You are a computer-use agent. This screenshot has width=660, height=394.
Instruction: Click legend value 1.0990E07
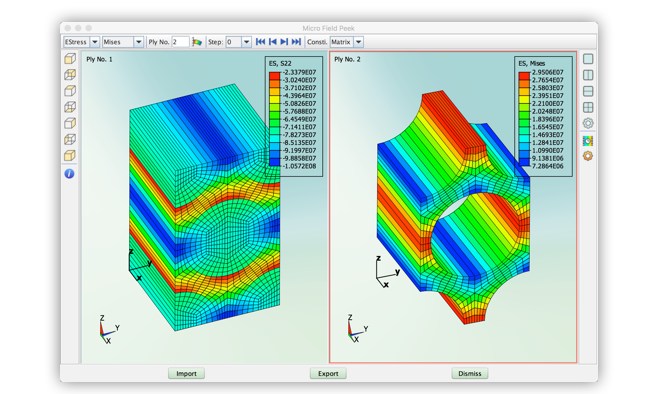[x=548, y=151]
